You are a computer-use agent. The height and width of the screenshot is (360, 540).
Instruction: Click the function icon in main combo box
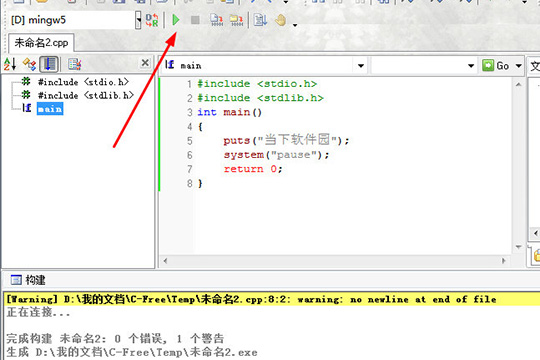[x=169, y=65]
